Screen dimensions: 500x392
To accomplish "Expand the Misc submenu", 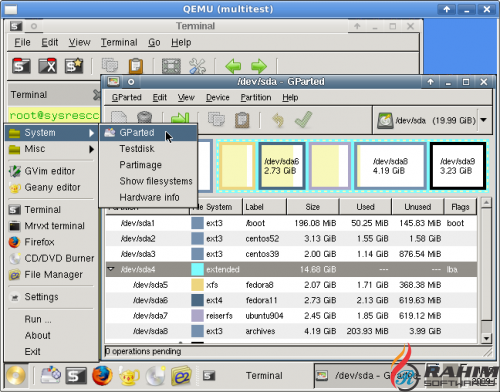I will [52, 149].
